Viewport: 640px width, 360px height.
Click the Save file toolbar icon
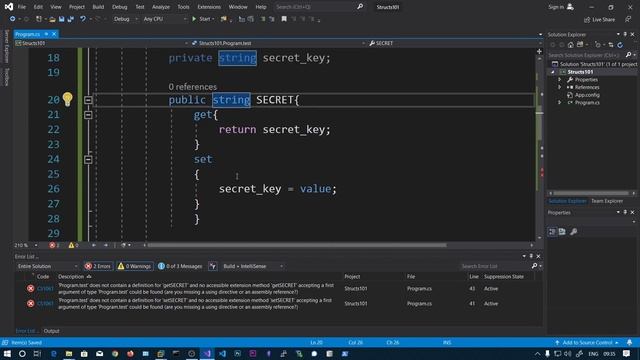[61, 19]
